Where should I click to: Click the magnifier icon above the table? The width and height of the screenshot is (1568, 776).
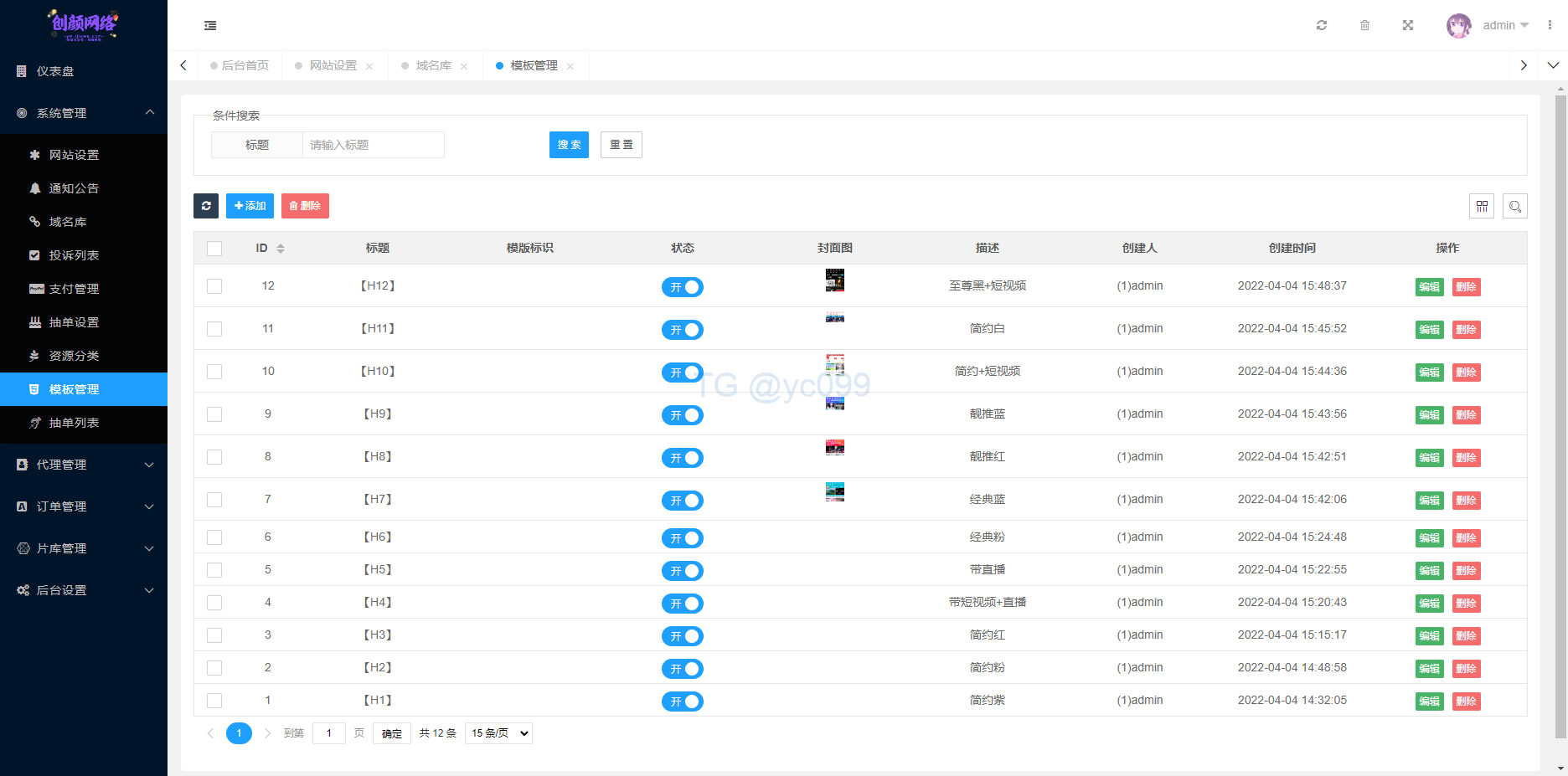(x=1515, y=206)
